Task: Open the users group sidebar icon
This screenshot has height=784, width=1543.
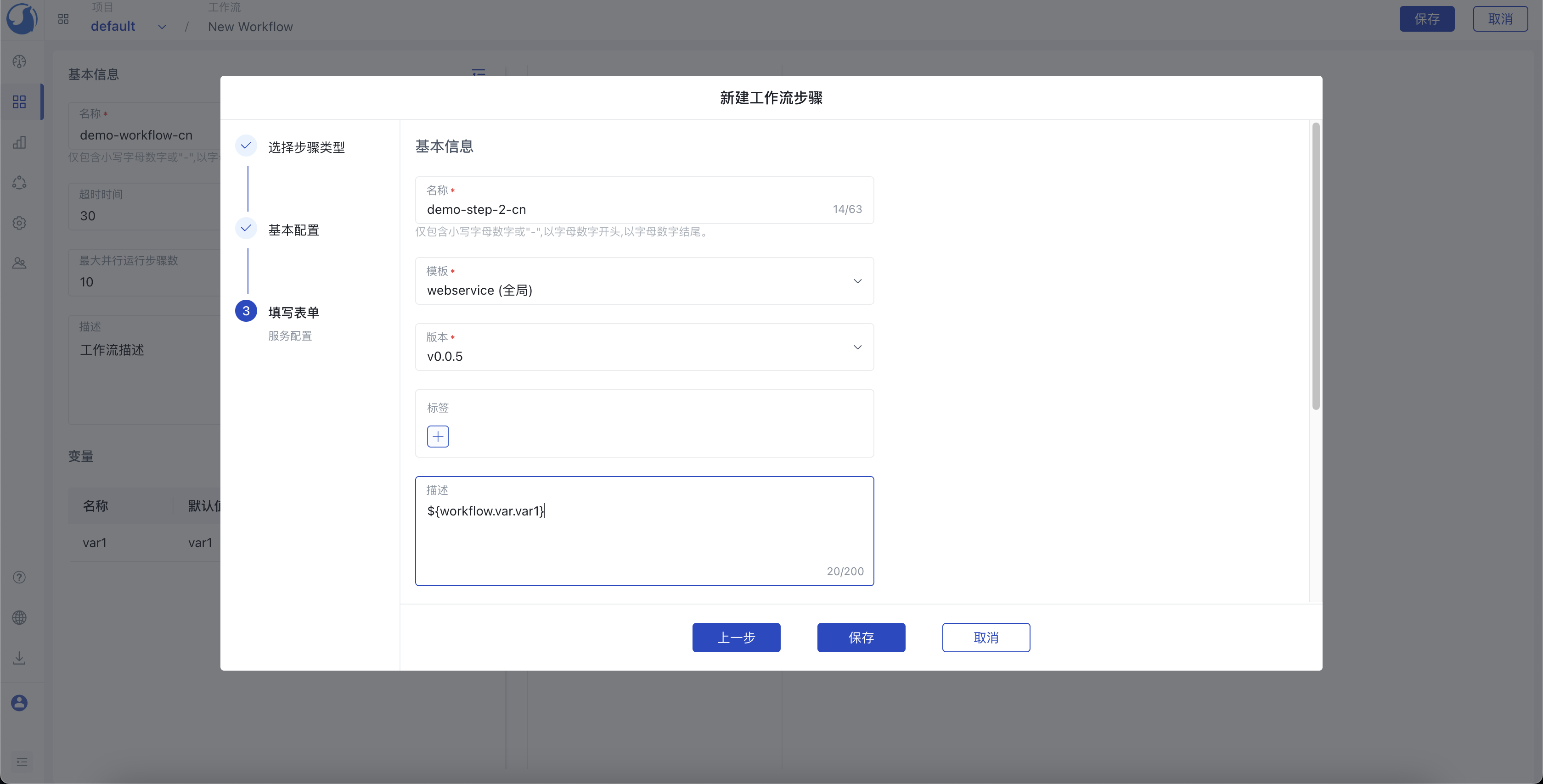Action: (19, 263)
